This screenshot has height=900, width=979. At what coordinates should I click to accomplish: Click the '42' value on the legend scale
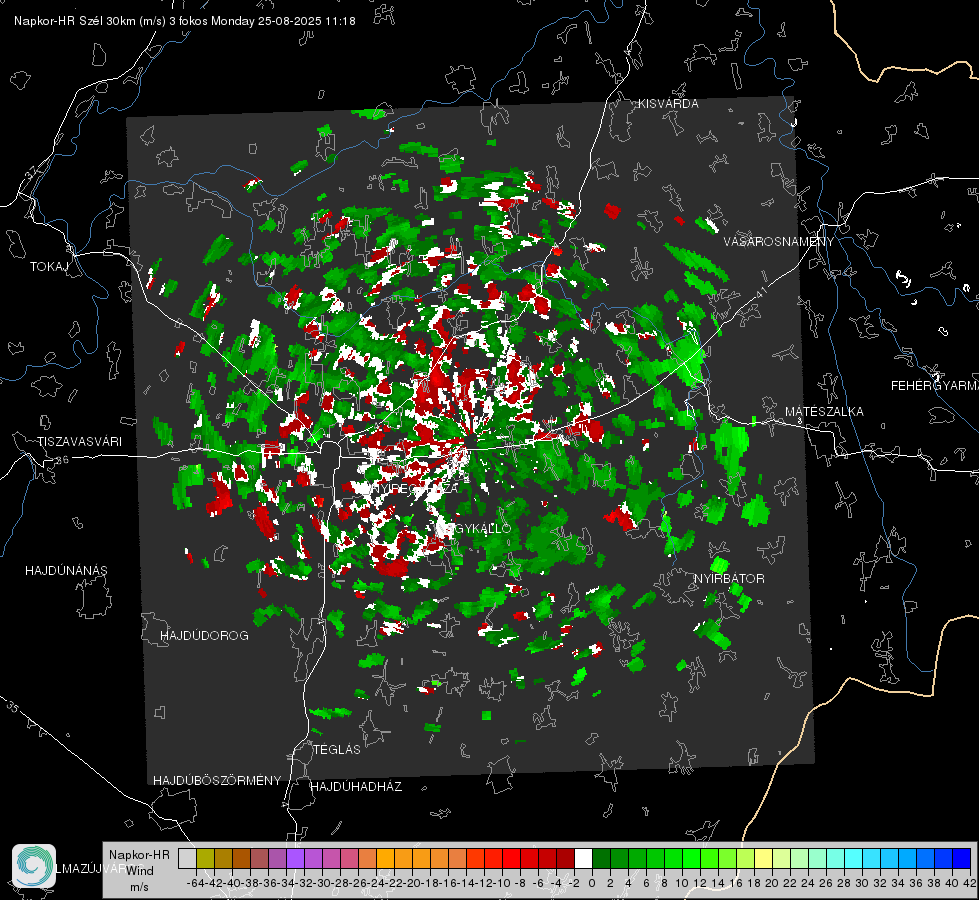(x=970, y=883)
